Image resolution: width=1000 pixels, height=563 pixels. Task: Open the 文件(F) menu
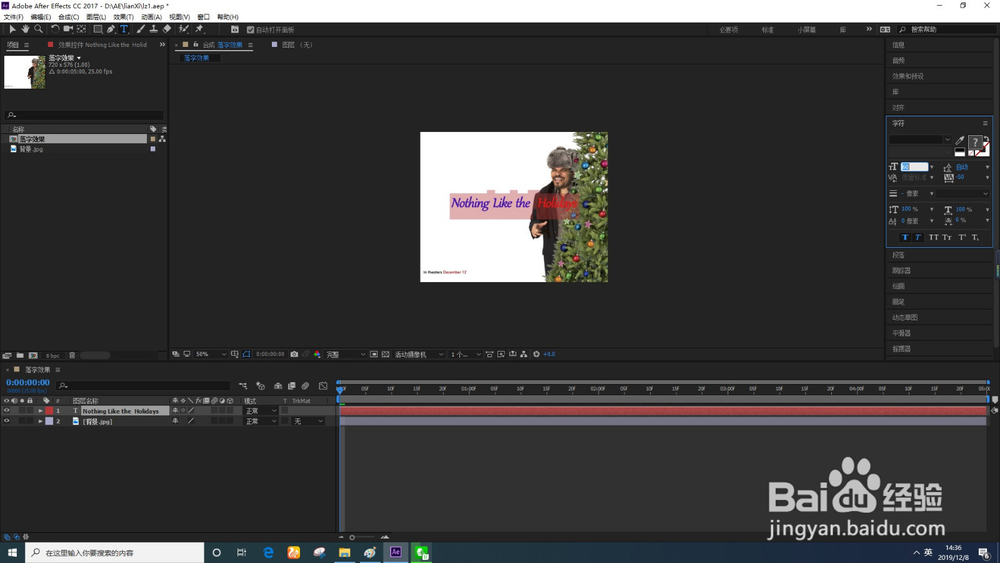[x=13, y=17]
